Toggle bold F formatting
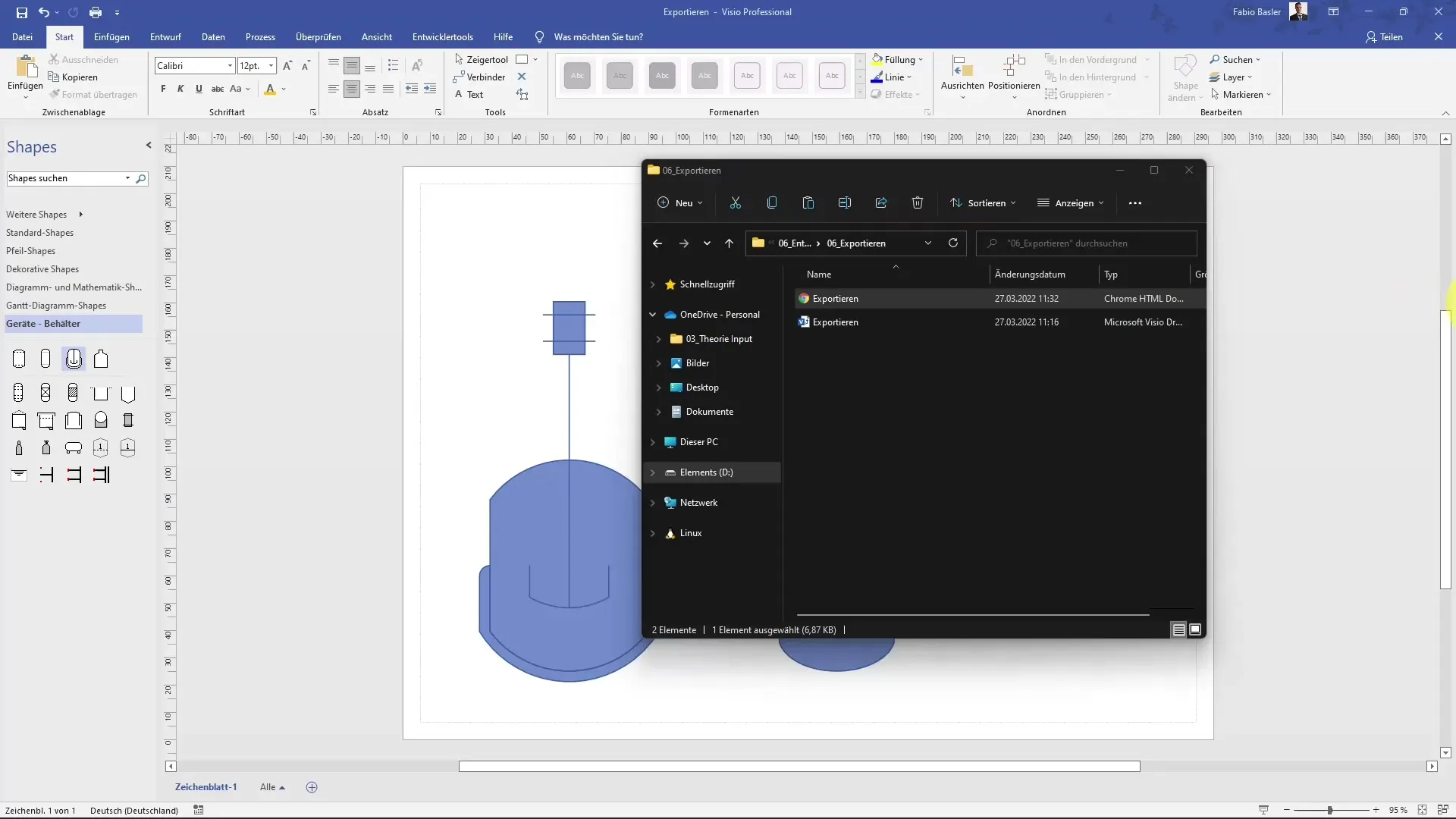This screenshot has width=1456, height=819. (163, 89)
